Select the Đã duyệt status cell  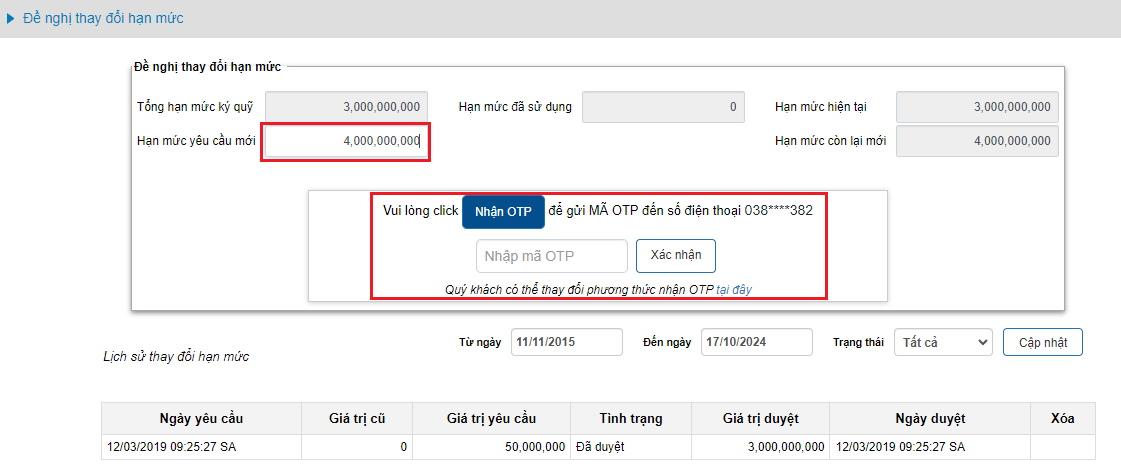click(631, 447)
